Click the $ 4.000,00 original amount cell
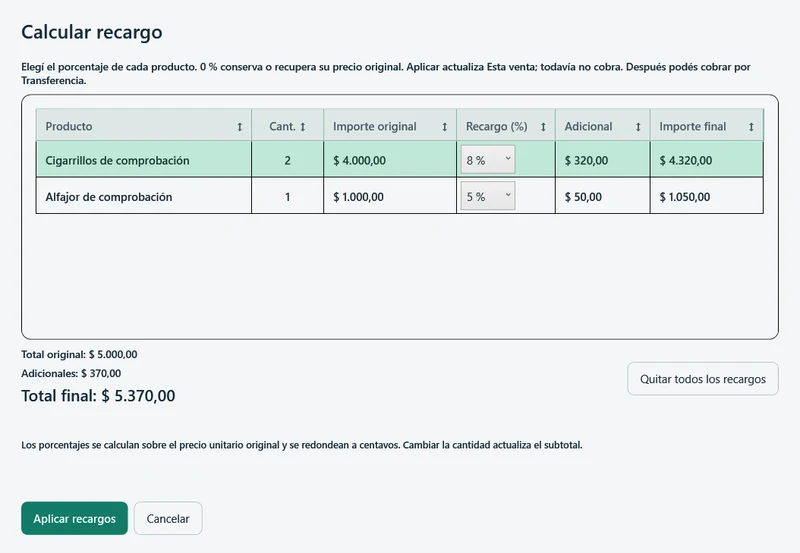The height and width of the screenshot is (553, 800). pyautogui.click(x=390, y=160)
